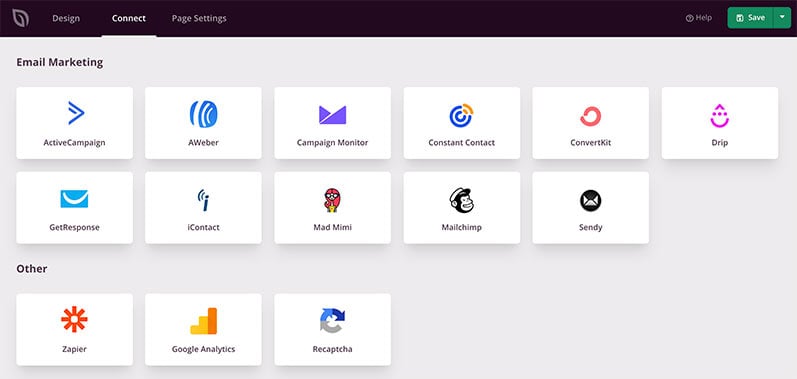Select the Campaign Monitor label

pyautogui.click(x=332, y=143)
